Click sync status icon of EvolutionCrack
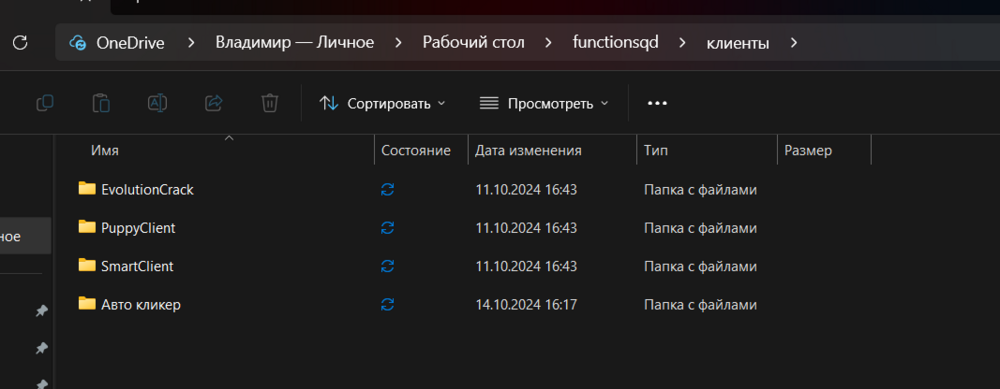 click(387, 189)
